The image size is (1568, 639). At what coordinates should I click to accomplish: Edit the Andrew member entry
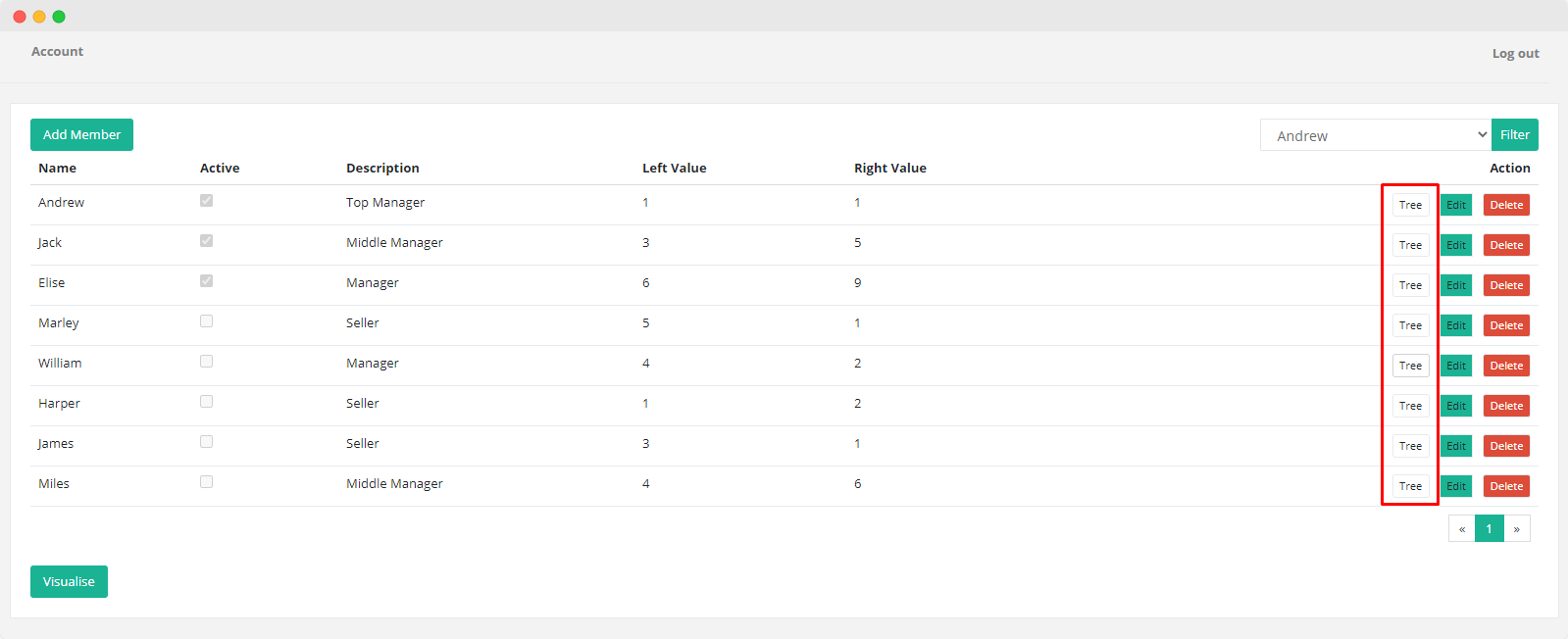click(1456, 205)
